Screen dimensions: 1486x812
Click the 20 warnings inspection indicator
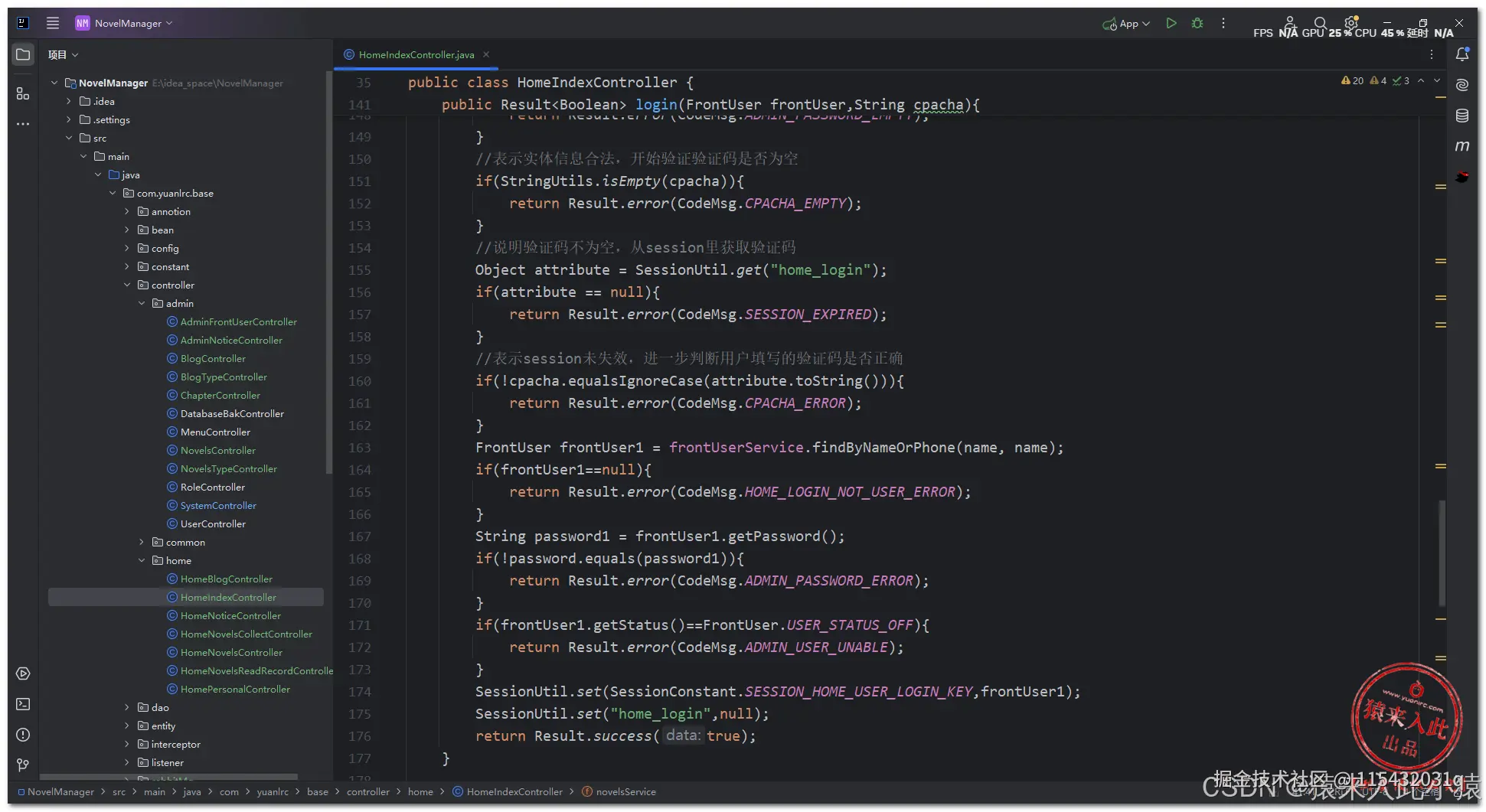coord(1352,80)
